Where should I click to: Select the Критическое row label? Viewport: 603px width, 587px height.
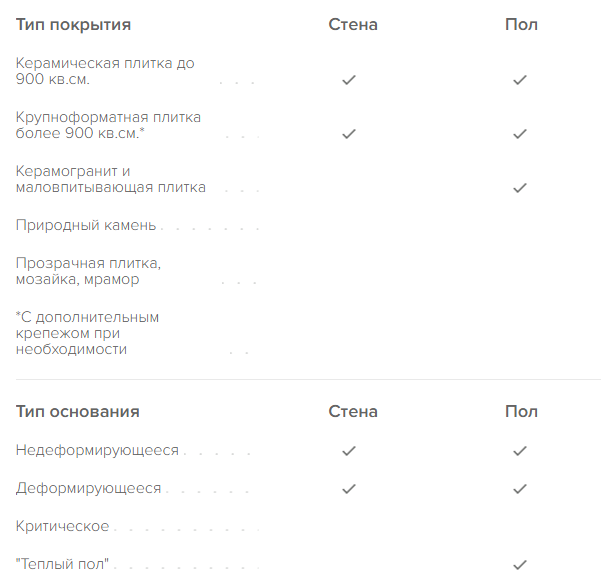click(x=62, y=526)
